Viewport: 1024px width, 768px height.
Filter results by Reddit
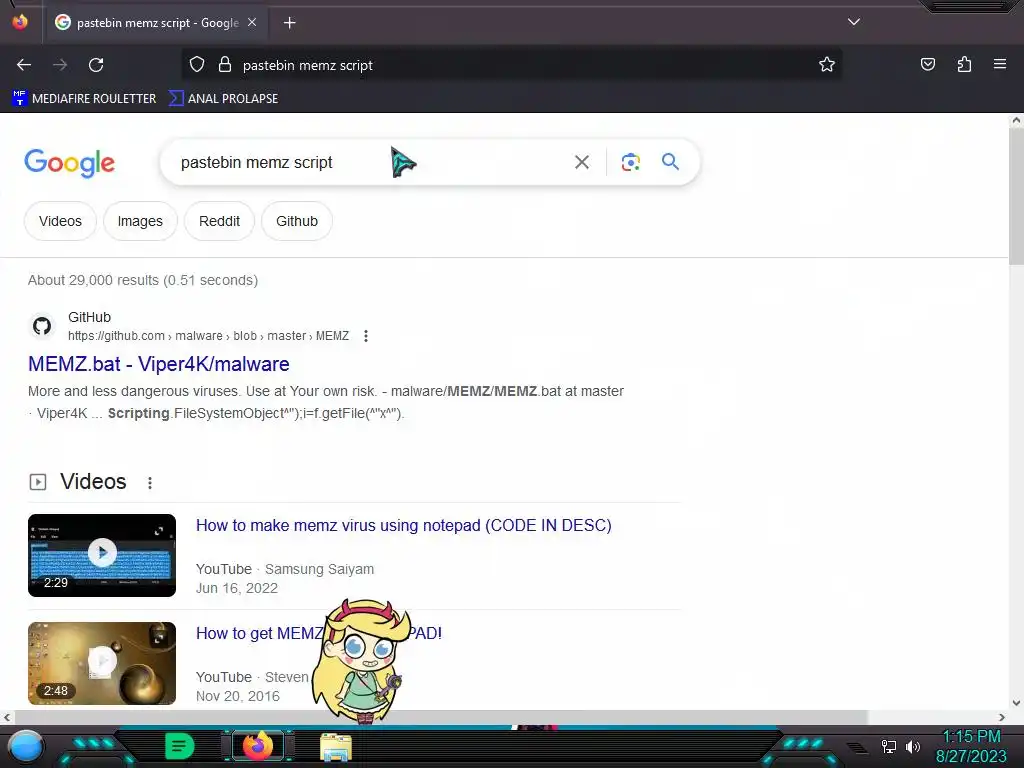[219, 221]
